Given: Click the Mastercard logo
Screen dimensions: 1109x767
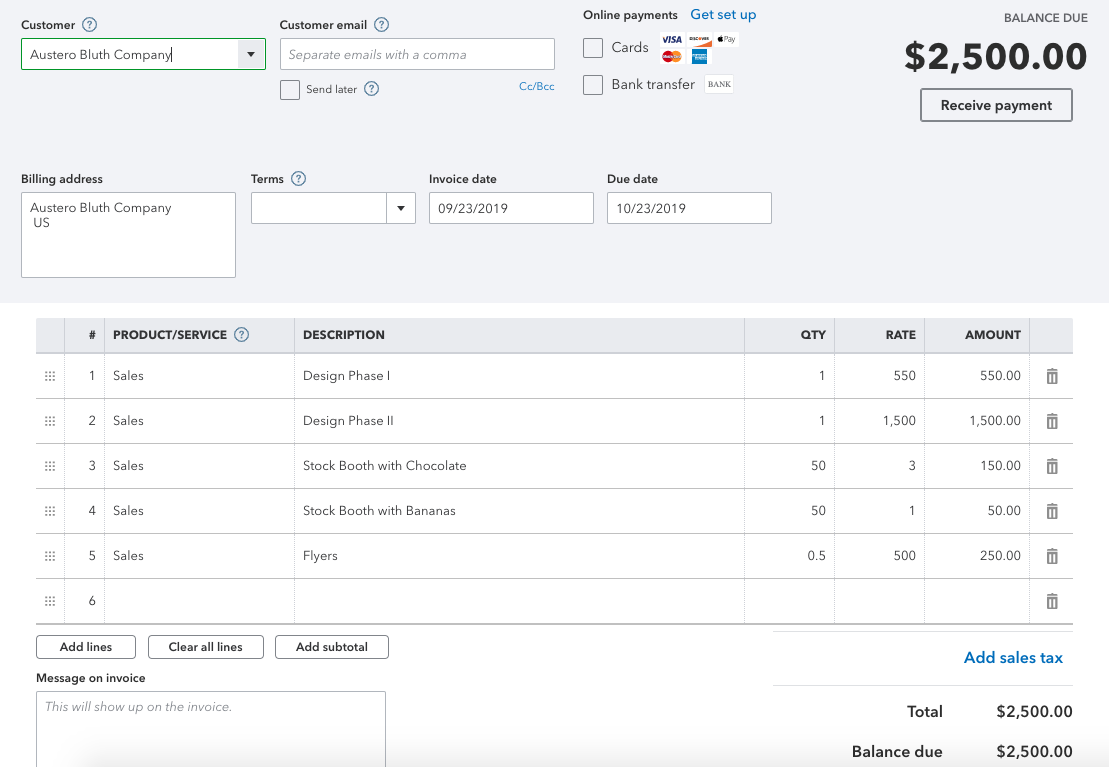Looking at the screenshot, I should point(672,57).
